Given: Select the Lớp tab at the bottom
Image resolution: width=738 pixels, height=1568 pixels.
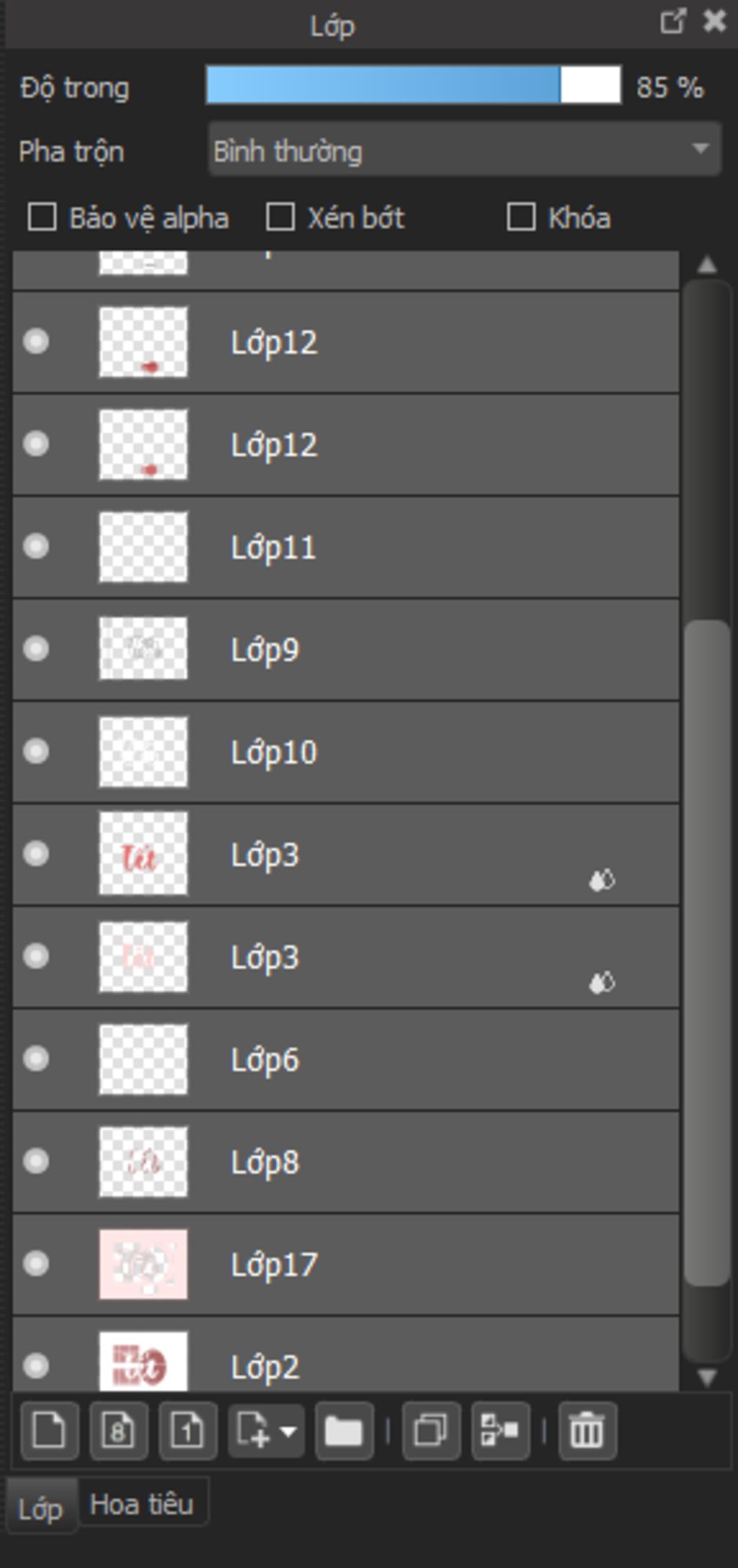Looking at the screenshot, I should tap(40, 1508).
